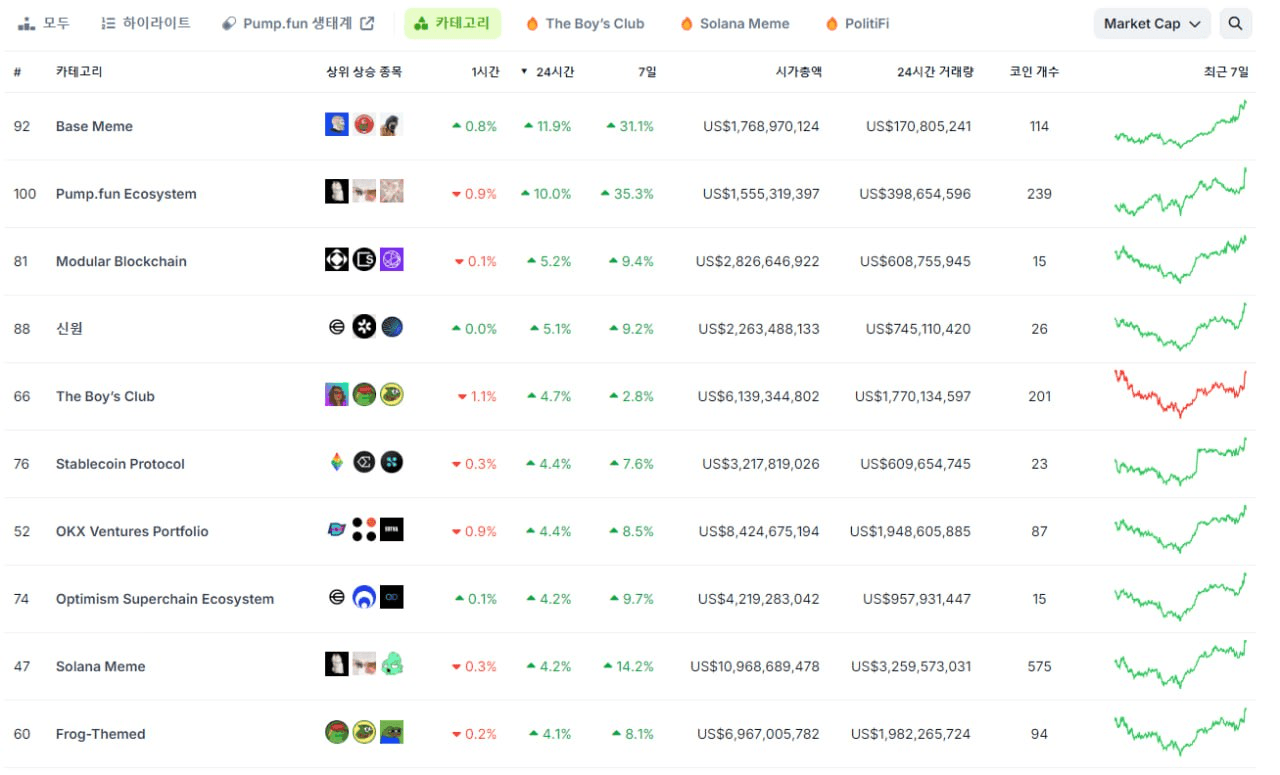Click the search magnifier icon

[1235, 24]
